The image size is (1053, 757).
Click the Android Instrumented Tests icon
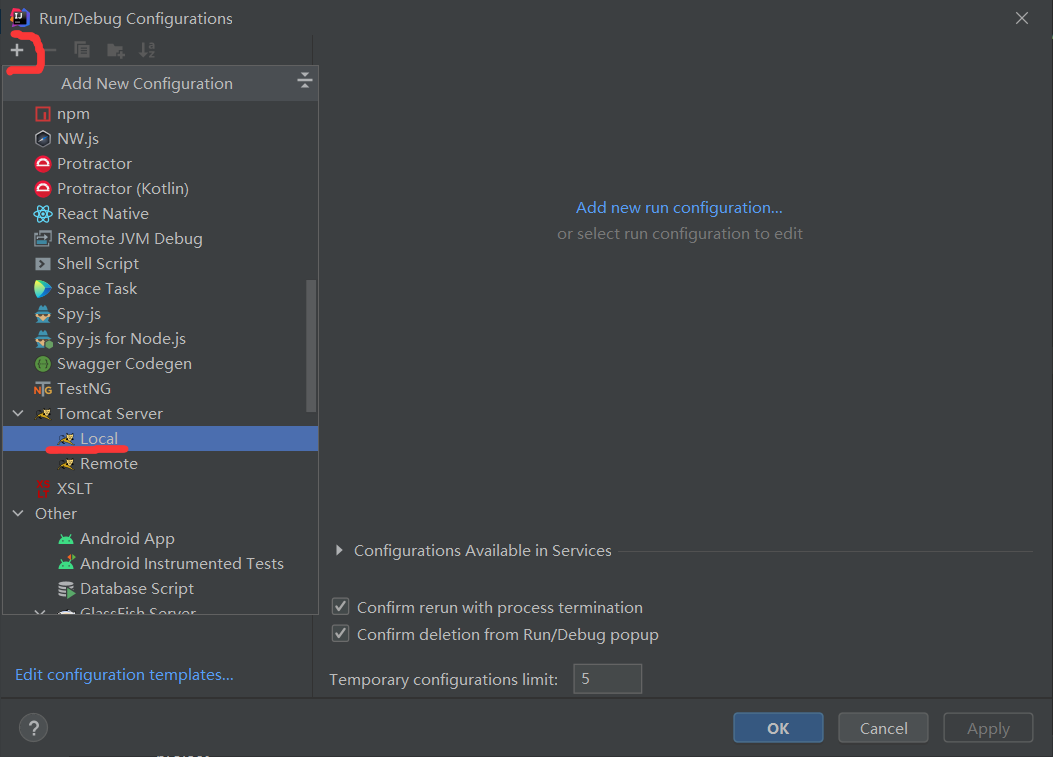[x=66, y=564]
